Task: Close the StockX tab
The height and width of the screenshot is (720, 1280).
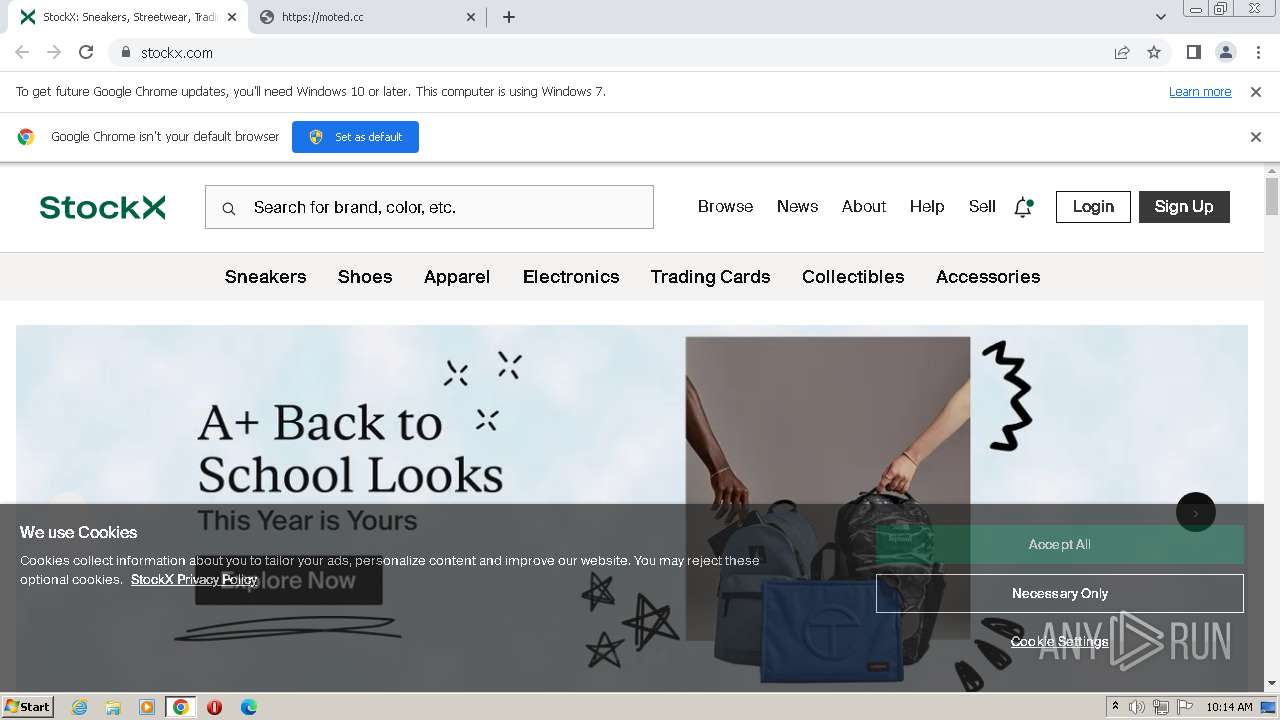Action: 231,17
